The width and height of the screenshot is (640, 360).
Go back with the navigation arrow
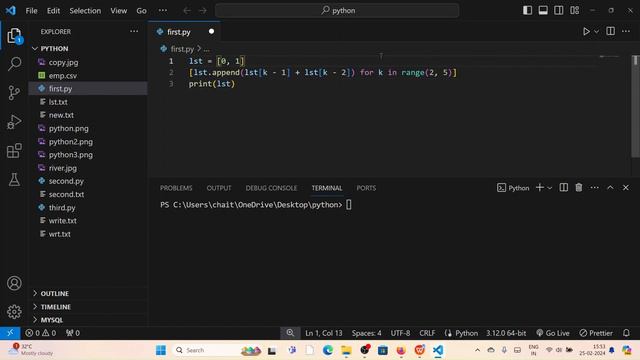tap(187, 10)
